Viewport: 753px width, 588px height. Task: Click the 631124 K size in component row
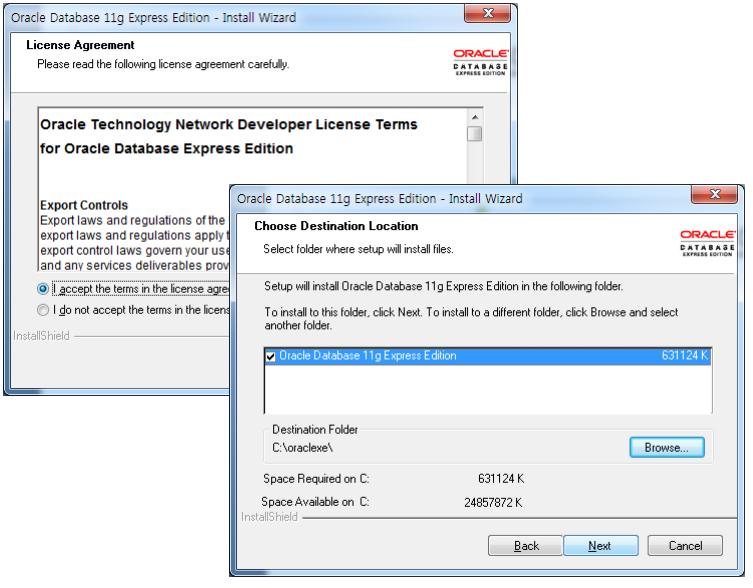684,355
